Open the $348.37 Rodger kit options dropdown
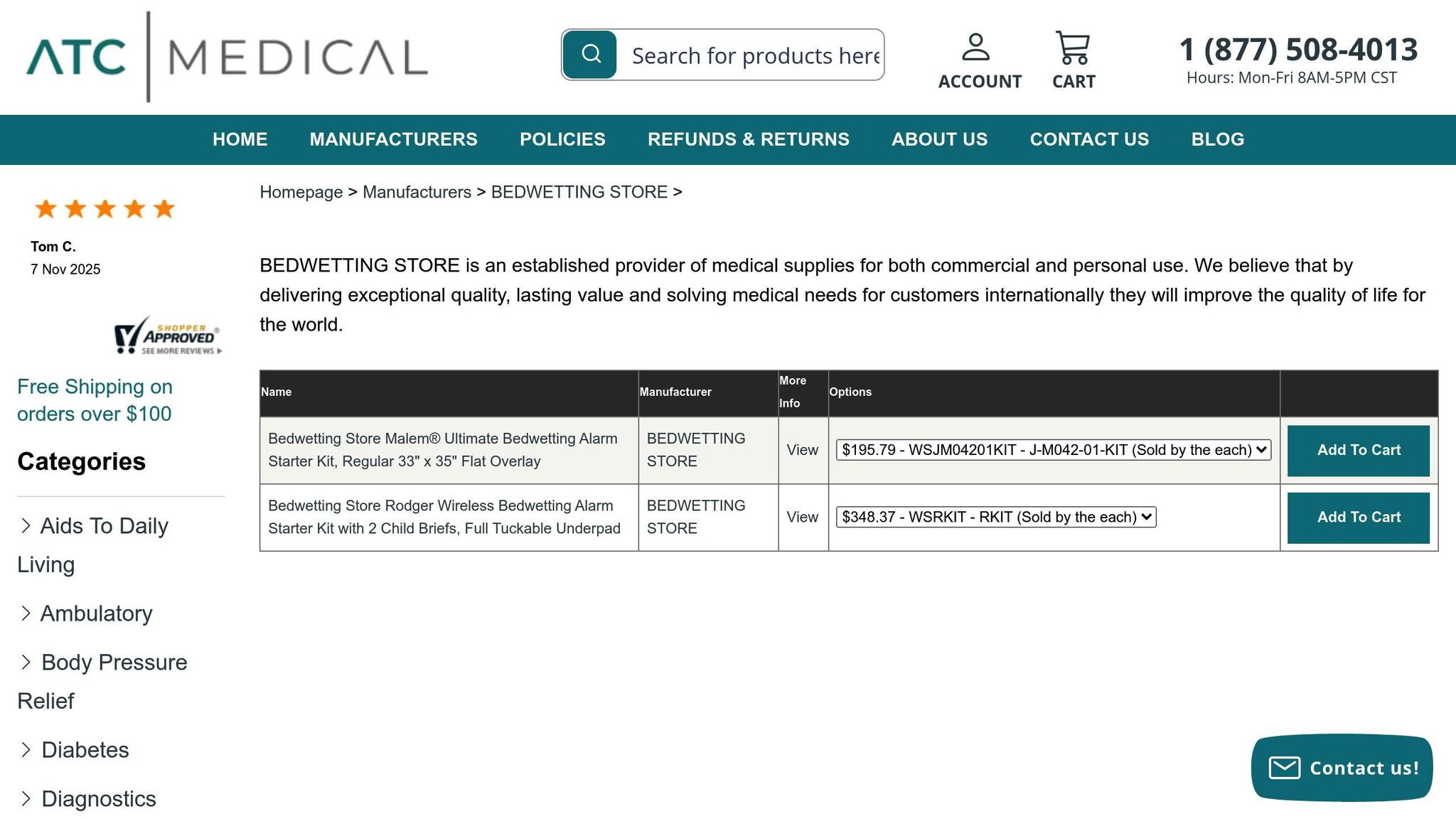Viewport: 1456px width, 819px height. [996, 517]
